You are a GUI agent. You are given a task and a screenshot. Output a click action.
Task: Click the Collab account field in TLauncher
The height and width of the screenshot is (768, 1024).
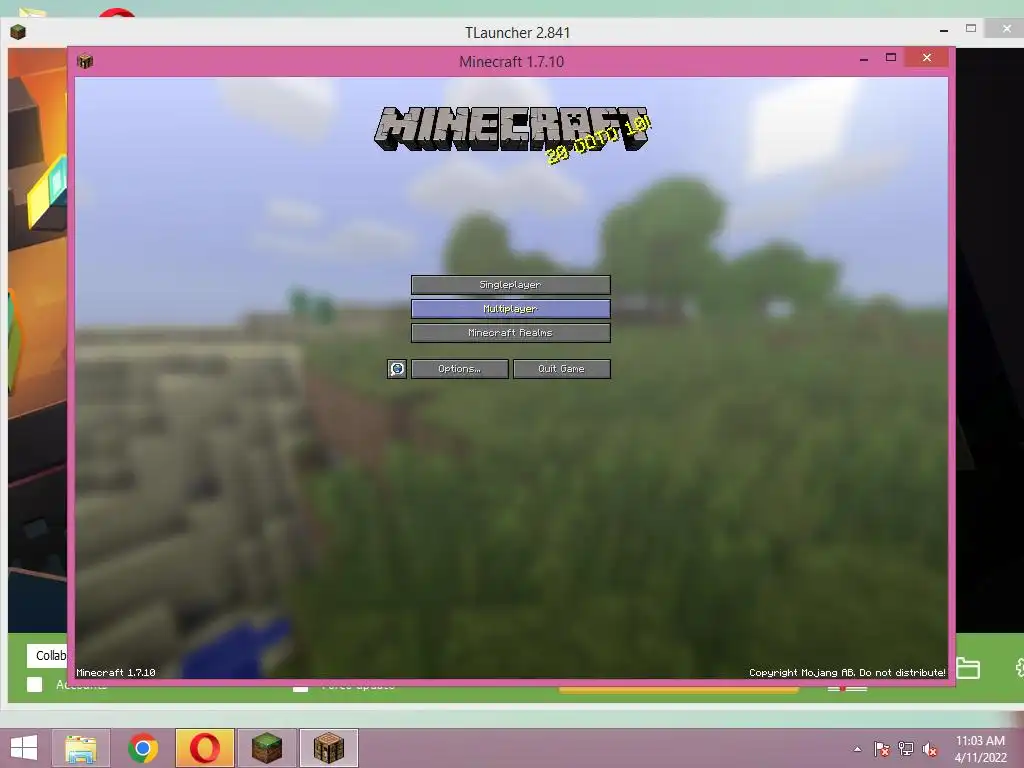(47, 656)
